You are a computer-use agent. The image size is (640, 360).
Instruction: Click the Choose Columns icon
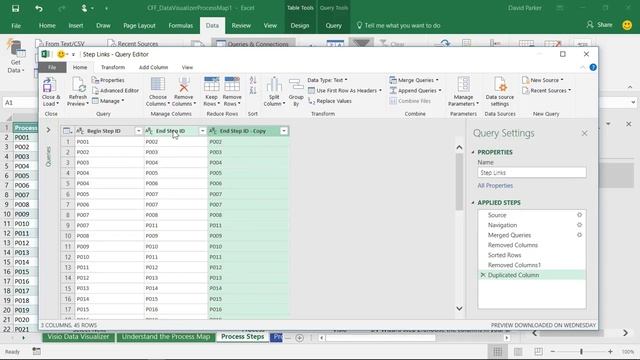(x=158, y=84)
